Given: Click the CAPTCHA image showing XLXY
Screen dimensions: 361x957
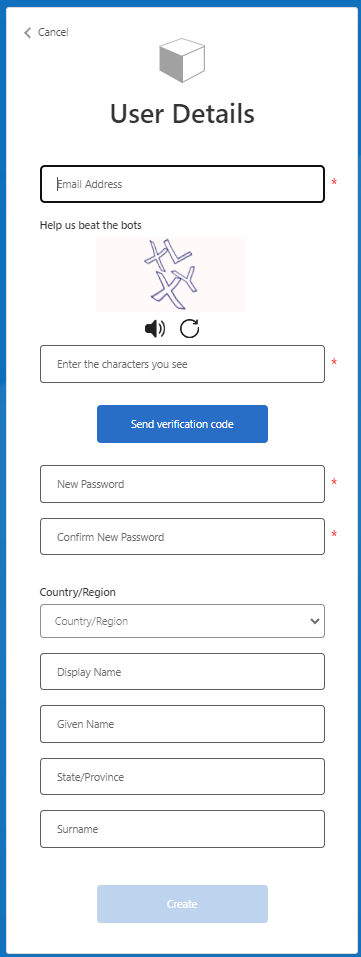Looking at the screenshot, I should coord(171,275).
